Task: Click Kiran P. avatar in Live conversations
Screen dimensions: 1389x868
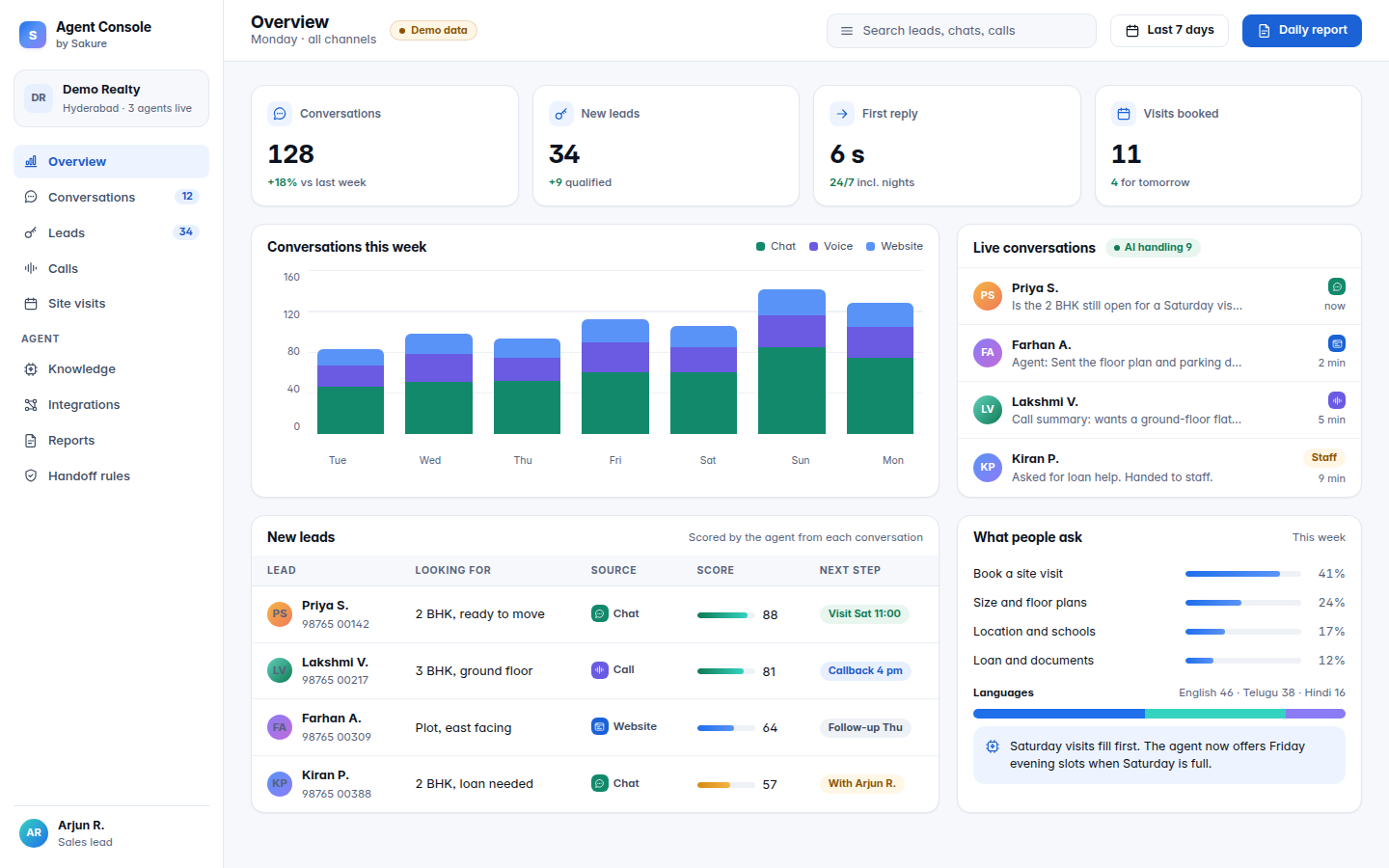Action: click(x=988, y=468)
